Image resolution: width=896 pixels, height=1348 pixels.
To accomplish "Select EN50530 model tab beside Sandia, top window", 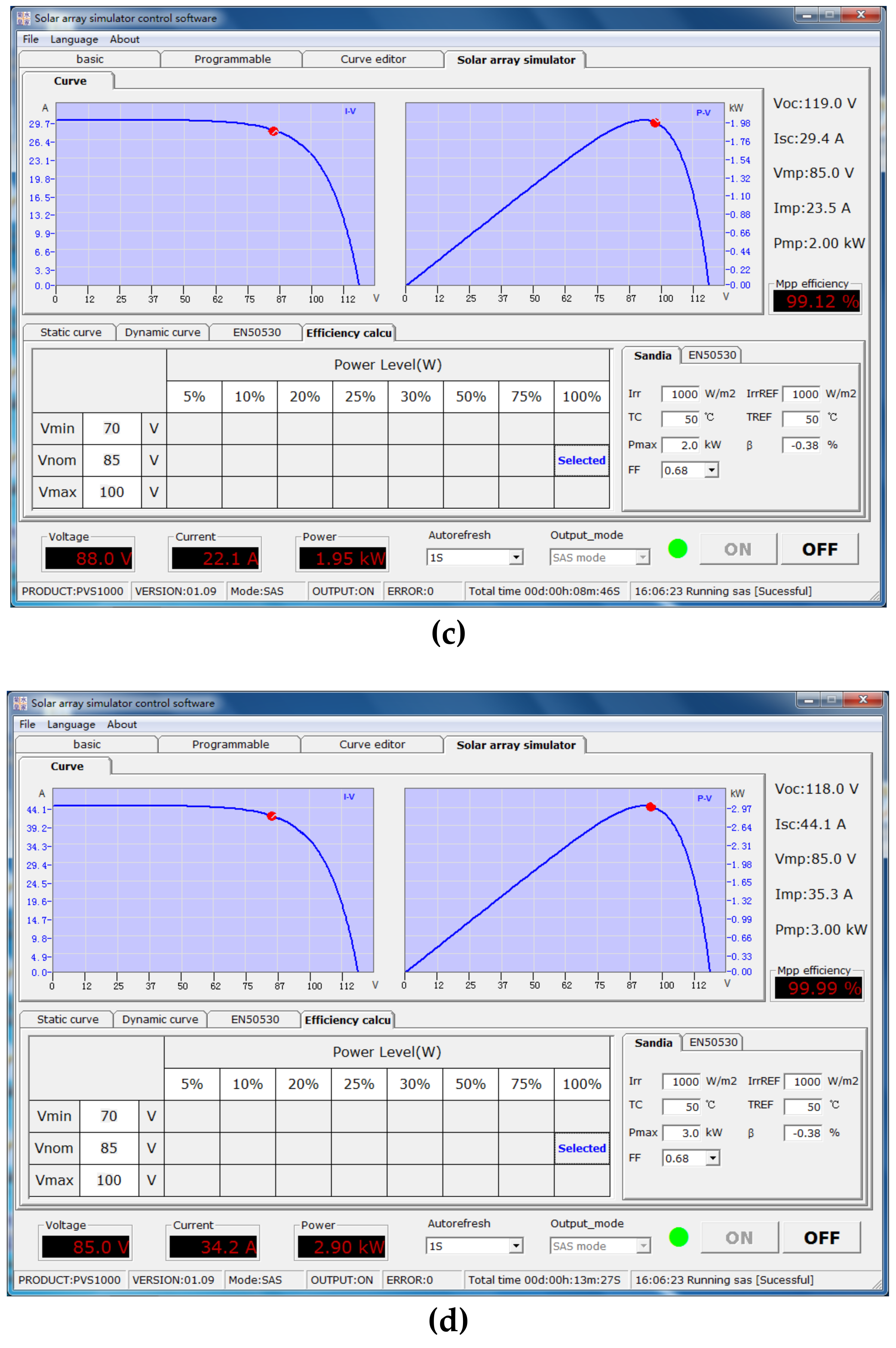I will point(712,355).
